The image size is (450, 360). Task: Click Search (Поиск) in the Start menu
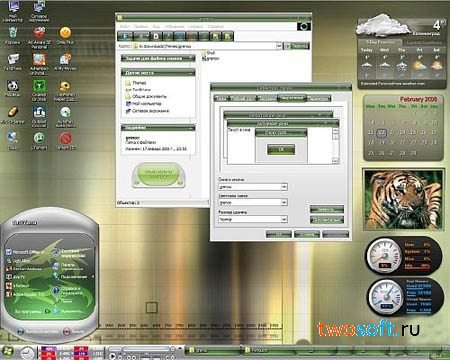(x=63, y=301)
